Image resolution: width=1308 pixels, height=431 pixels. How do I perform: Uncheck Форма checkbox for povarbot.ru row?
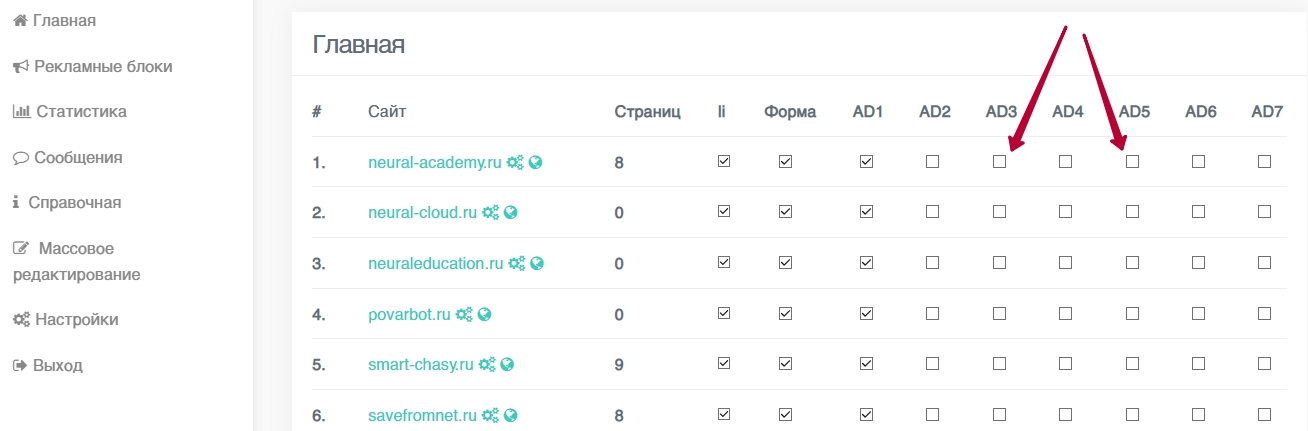point(785,313)
